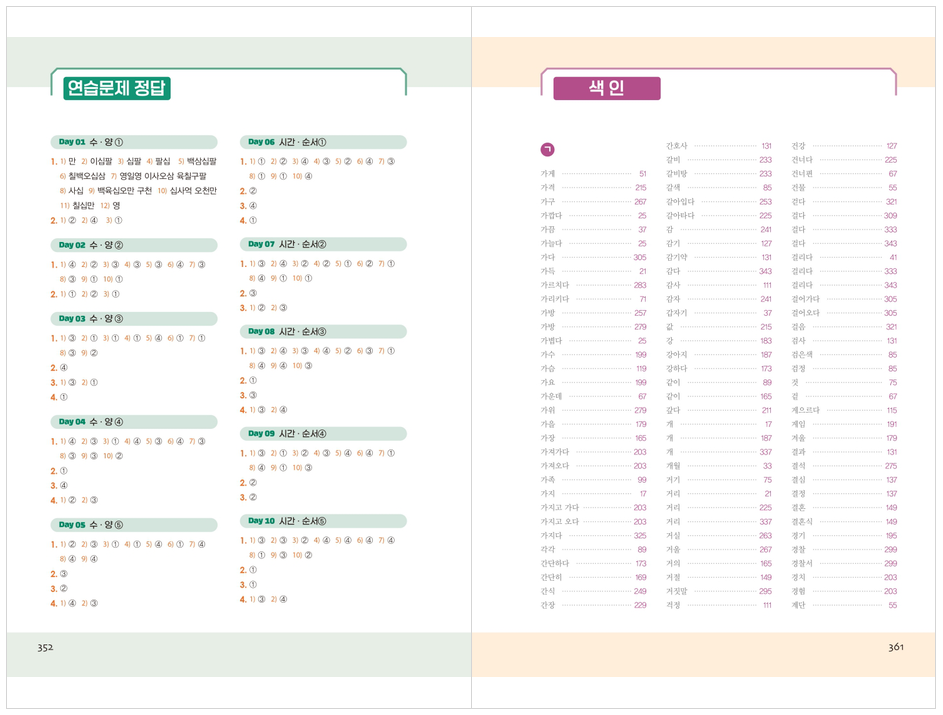
Task: Click the index entry 건너편
Action: pos(844,174)
